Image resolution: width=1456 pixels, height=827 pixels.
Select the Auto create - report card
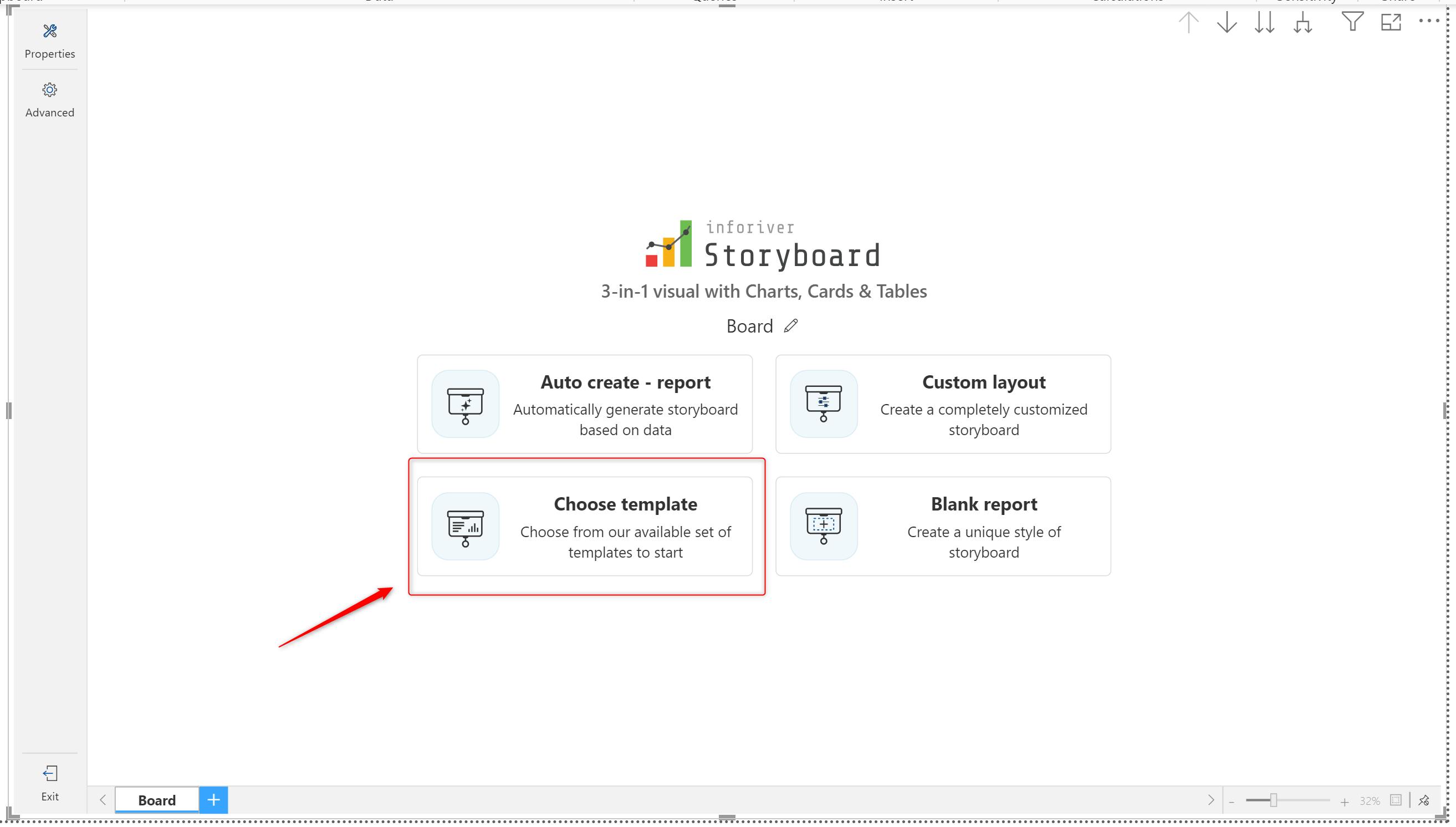click(584, 404)
